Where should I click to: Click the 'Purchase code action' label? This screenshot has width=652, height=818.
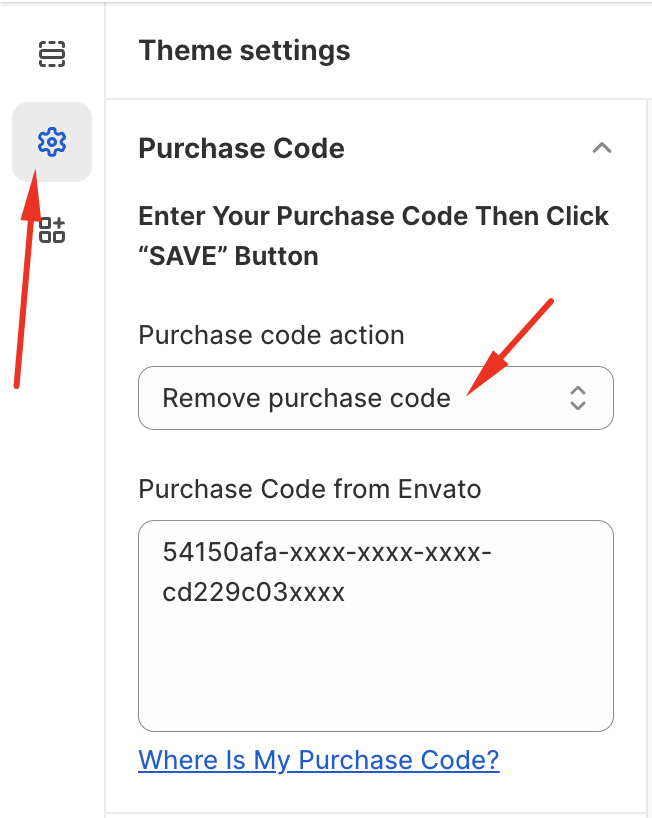coord(271,335)
